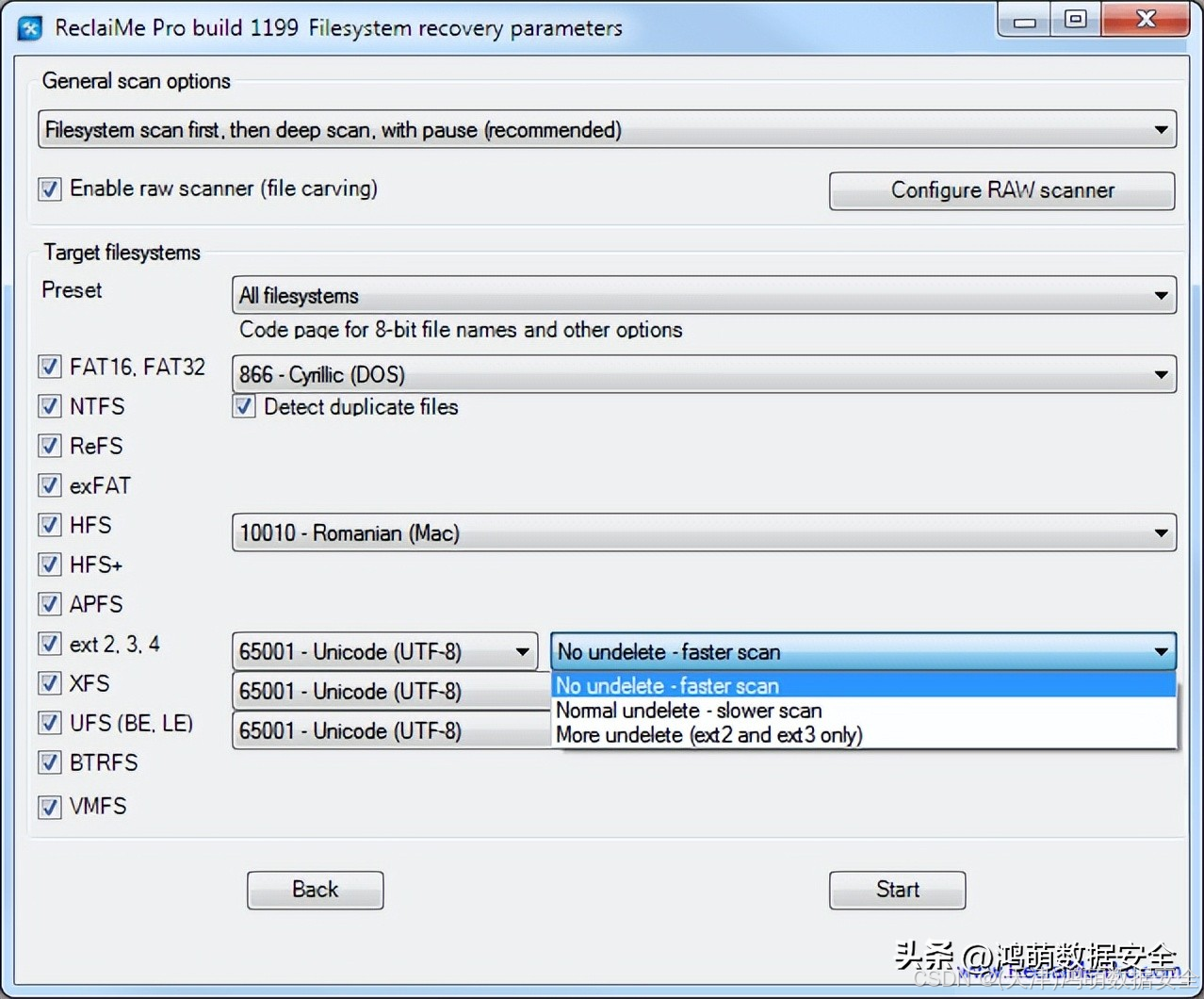Image resolution: width=1204 pixels, height=999 pixels.
Task: Open the General scan options dropdown
Action: (1161, 129)
